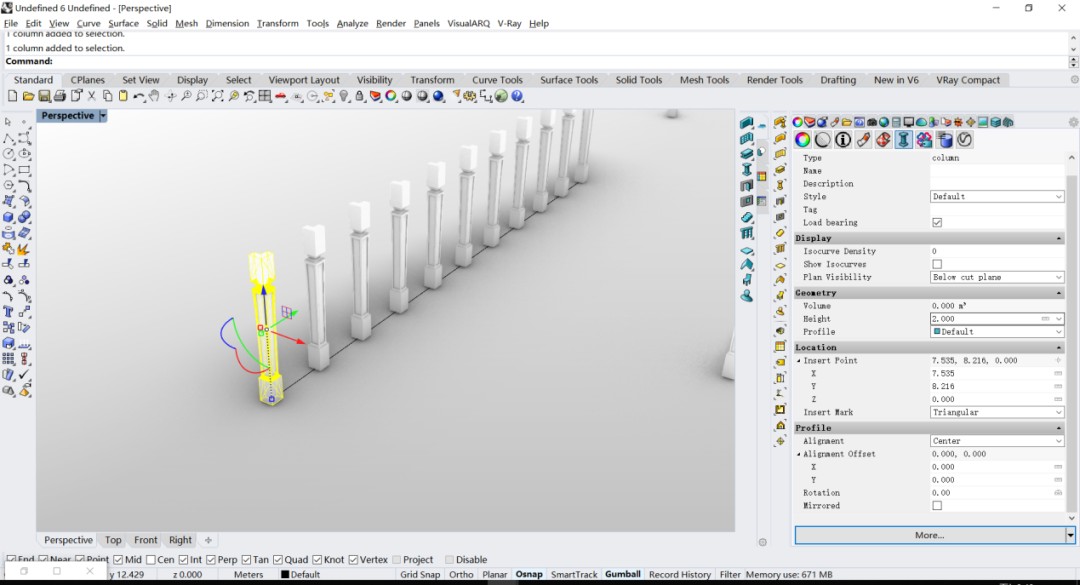Click the Height value input field
1080x585 pixels.
tap(985, 319)
